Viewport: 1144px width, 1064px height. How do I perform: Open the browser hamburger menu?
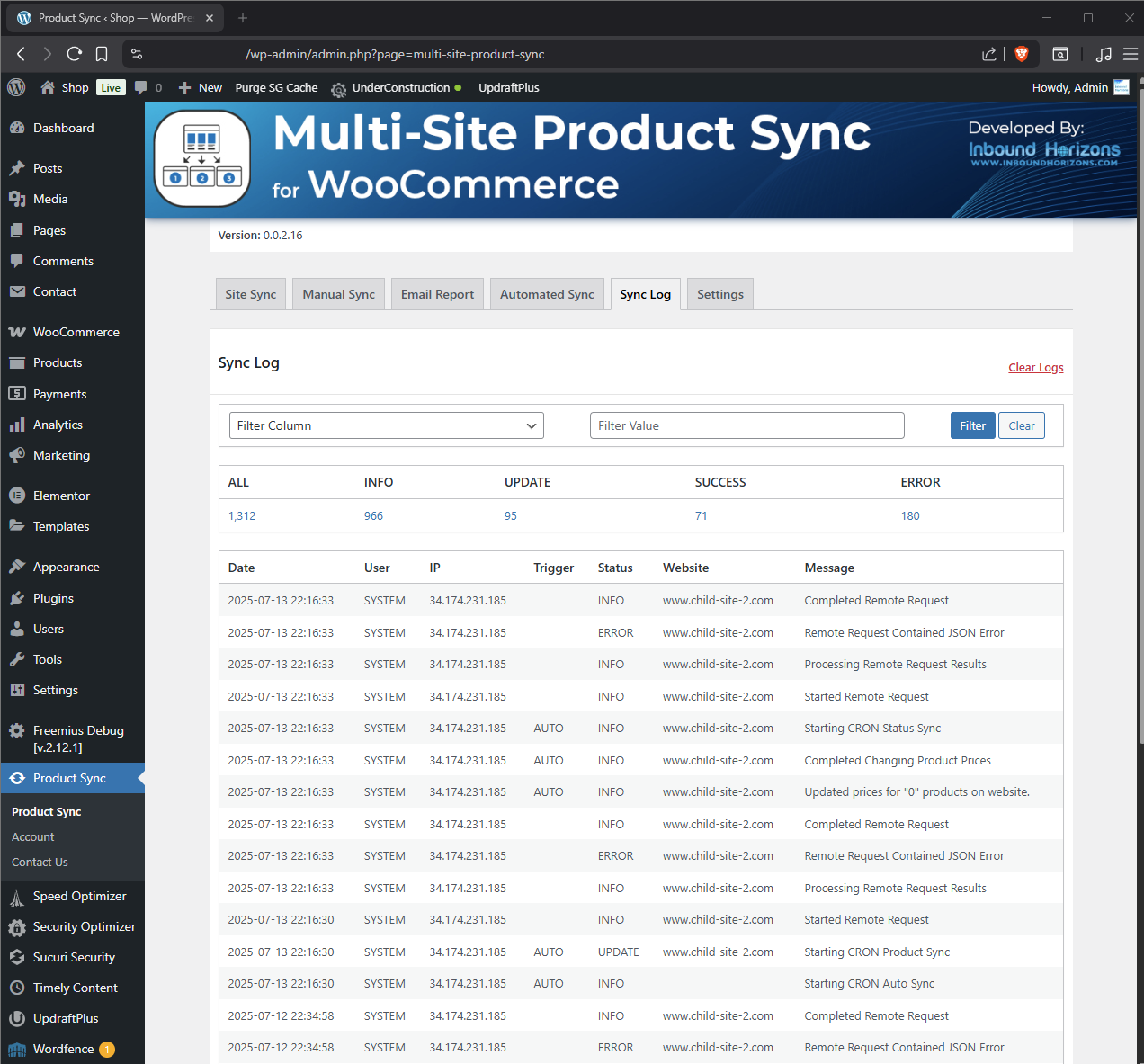tap(1131, 54)
